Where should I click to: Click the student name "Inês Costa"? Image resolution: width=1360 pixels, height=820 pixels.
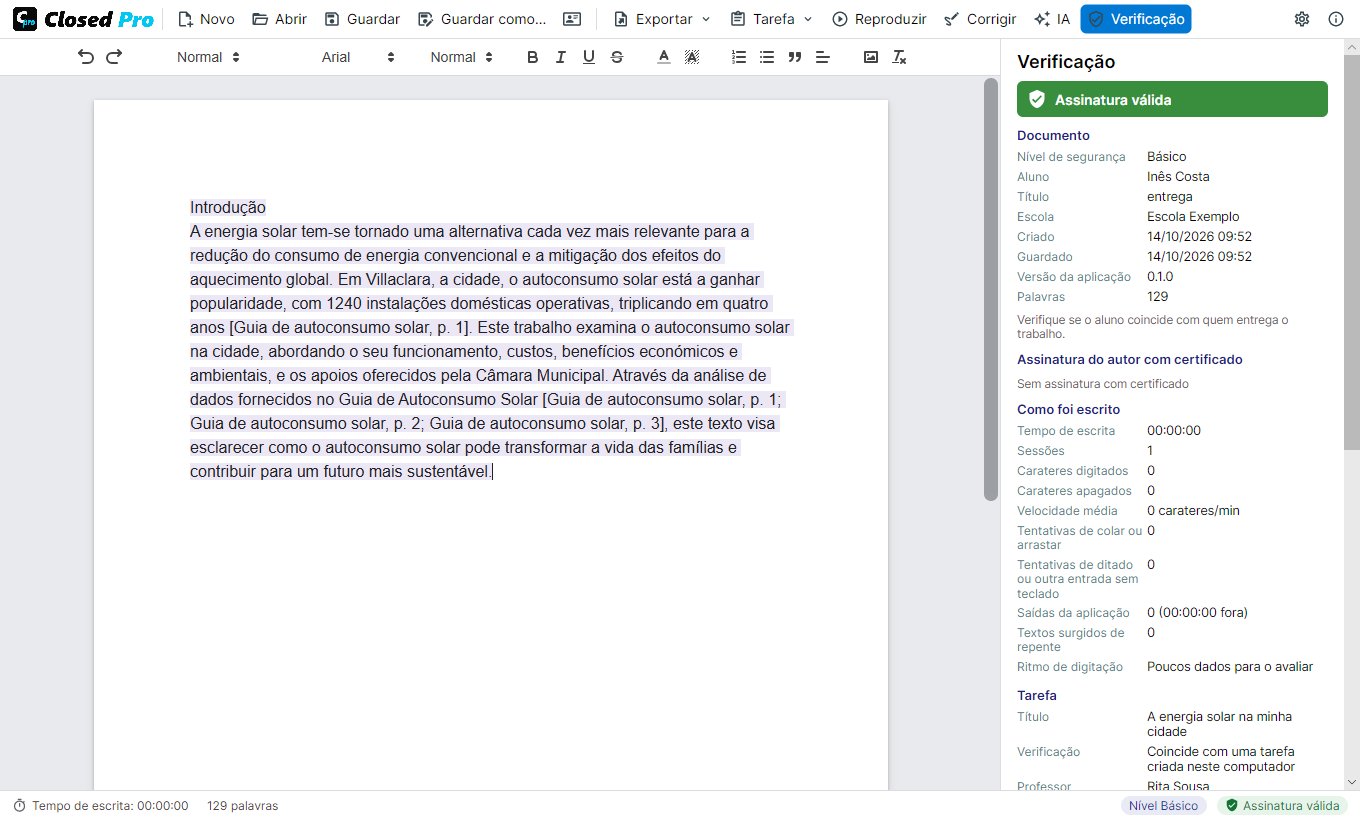(1178, 176)
